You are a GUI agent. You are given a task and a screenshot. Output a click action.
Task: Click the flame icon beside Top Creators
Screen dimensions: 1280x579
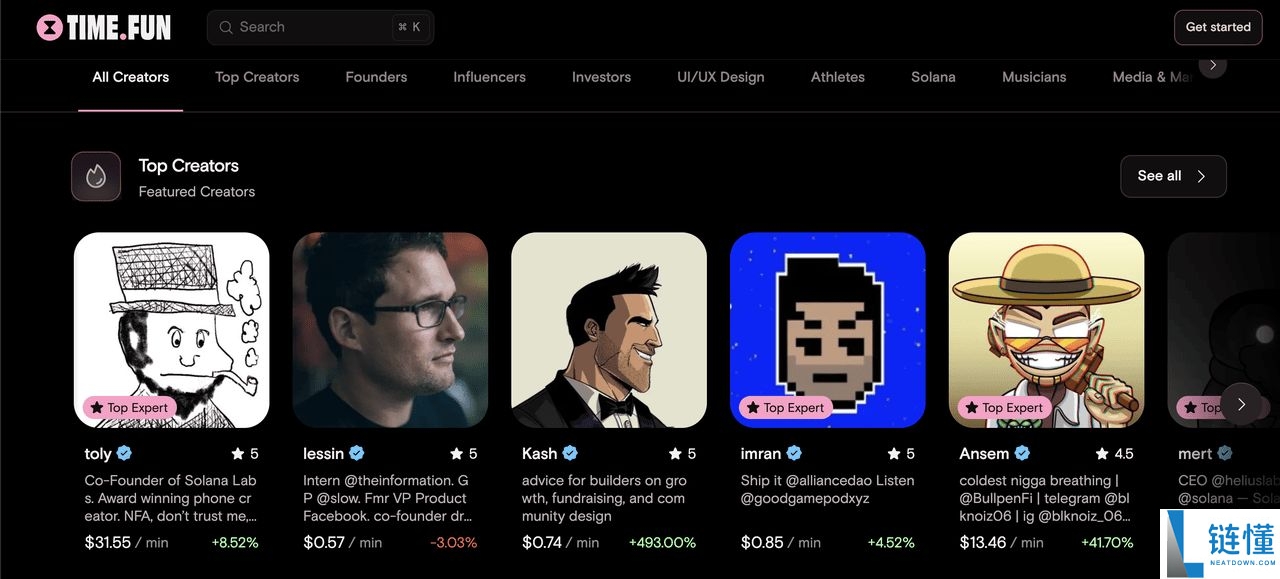(x=96, y=177)
